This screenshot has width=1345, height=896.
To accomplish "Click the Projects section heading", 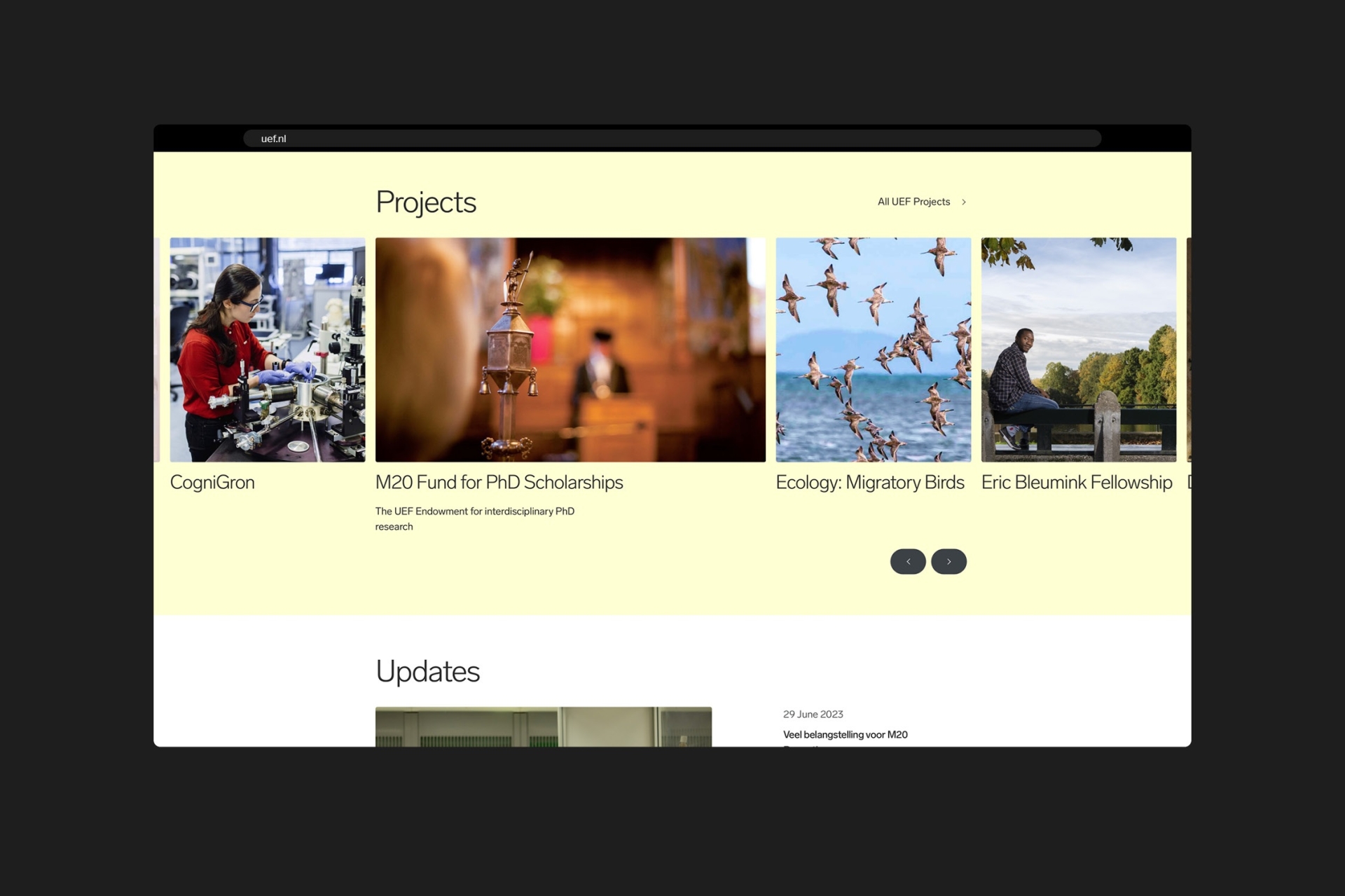I will 425,202.
